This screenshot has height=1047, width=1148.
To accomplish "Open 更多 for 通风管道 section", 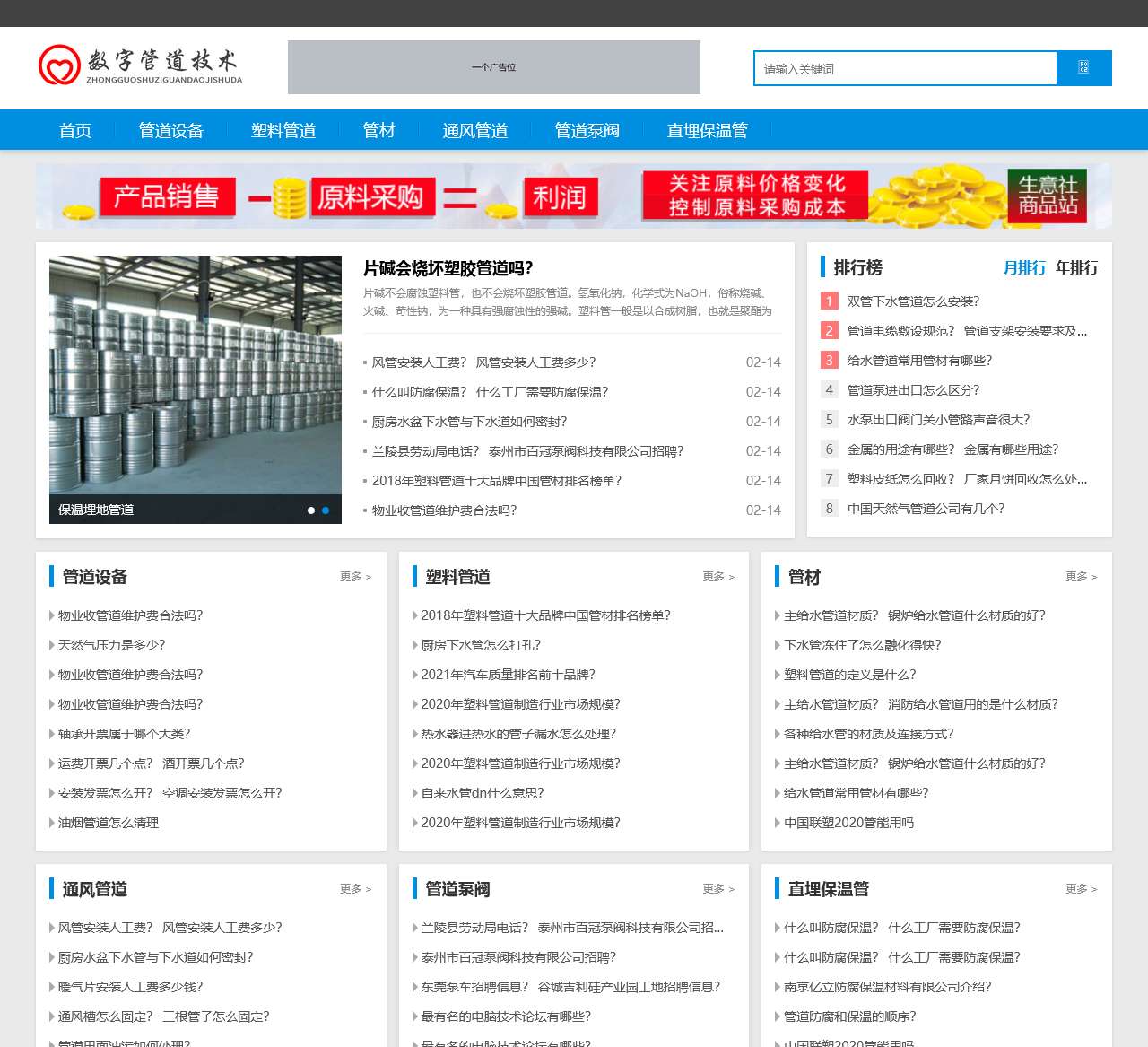I will (x=355, y=889).
